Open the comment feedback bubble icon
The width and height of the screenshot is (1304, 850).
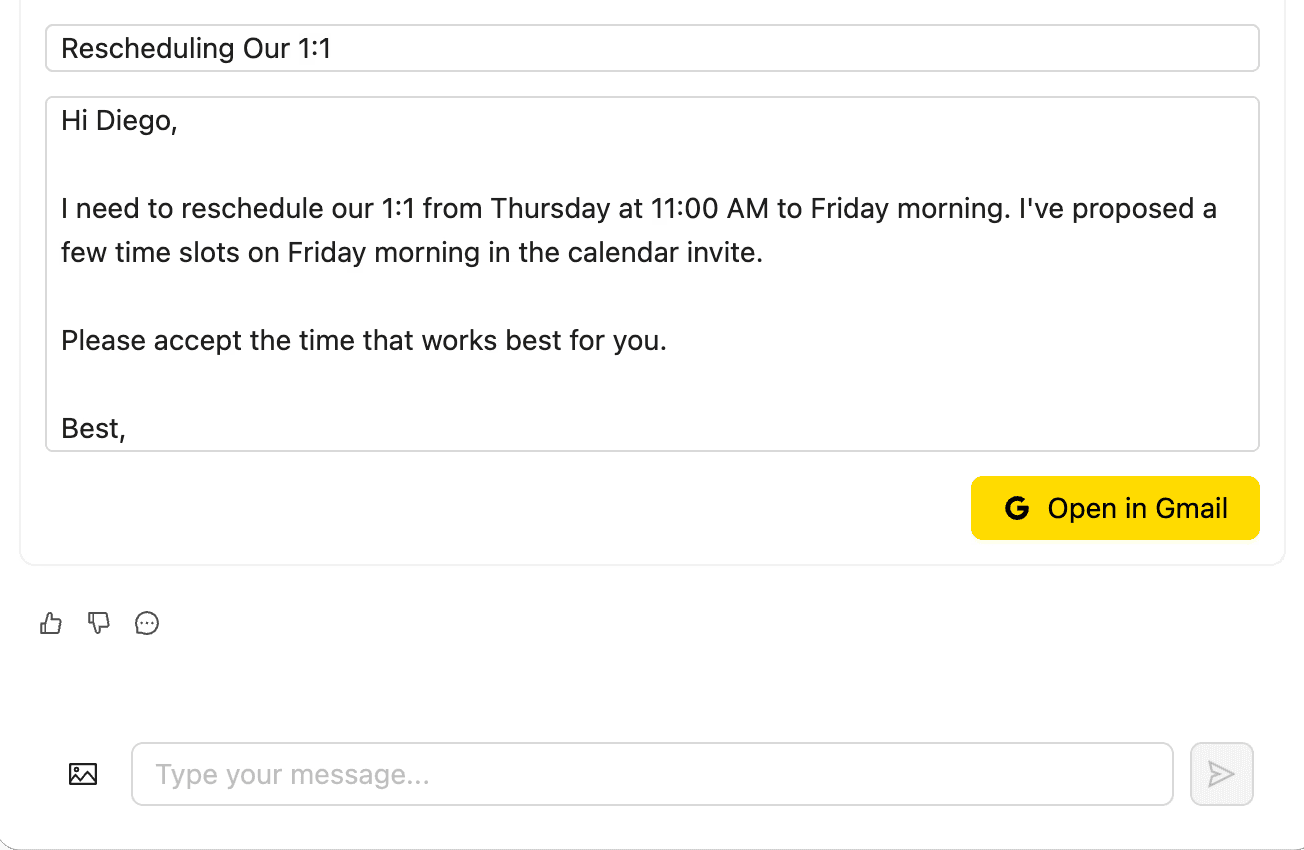coord(147,624)
